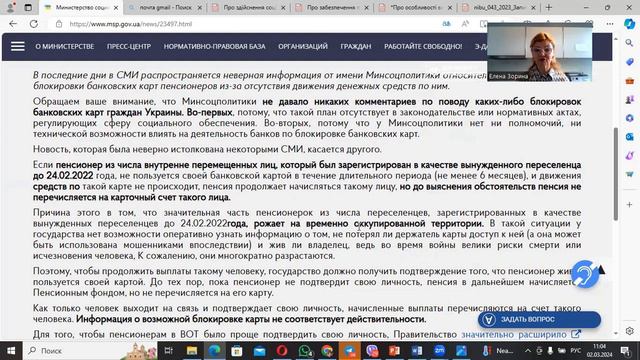This screenshot has height=360, width=640.
Task: Open new browser tab
Action: pyautogui.click(x=549, y=7)
